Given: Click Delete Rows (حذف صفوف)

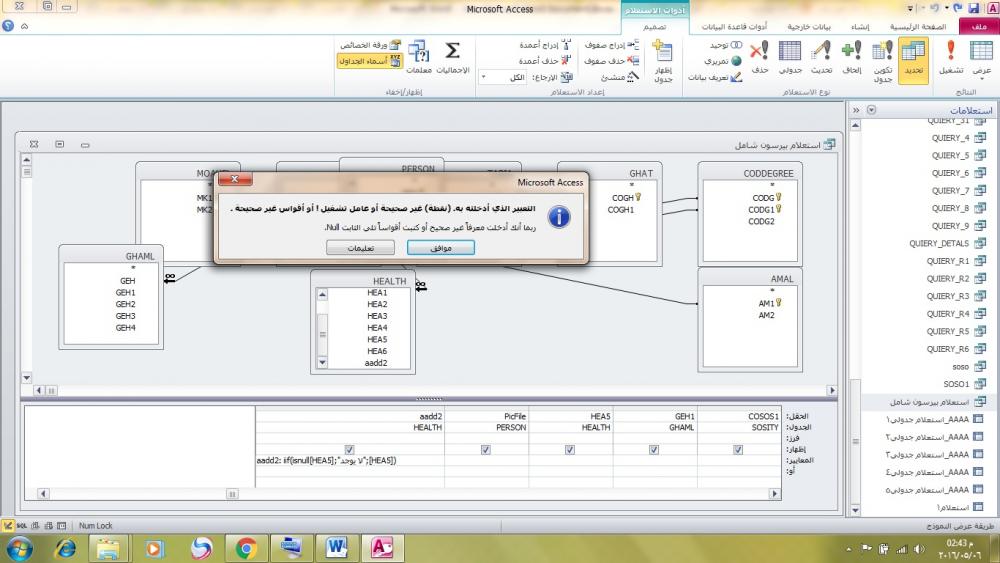Looking at the screenshot, I should tap(611, 61).
